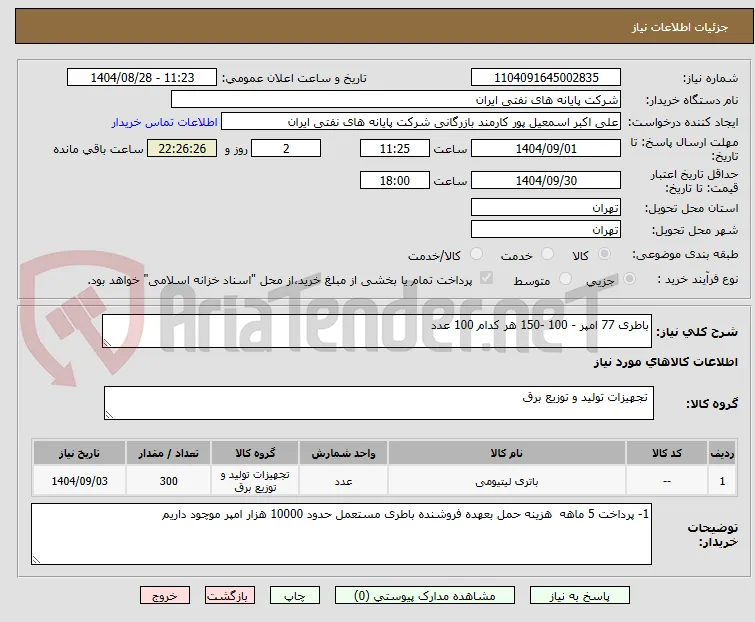The image size is (755, 622).
Task: Select the خدمت radio button
Action: (547, 254)
